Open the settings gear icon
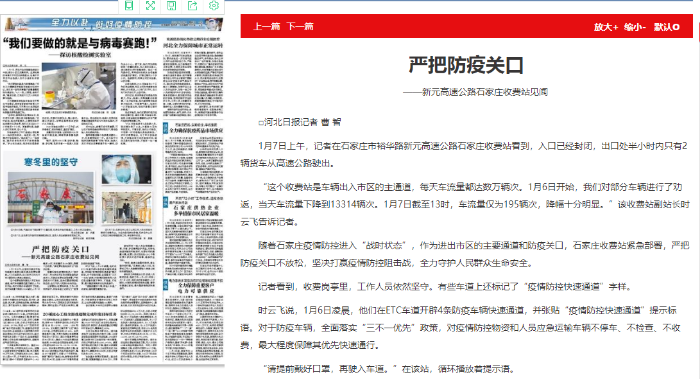Image resolution: width=700 pixels, height=379 pixels. click(x=214, y=5)
